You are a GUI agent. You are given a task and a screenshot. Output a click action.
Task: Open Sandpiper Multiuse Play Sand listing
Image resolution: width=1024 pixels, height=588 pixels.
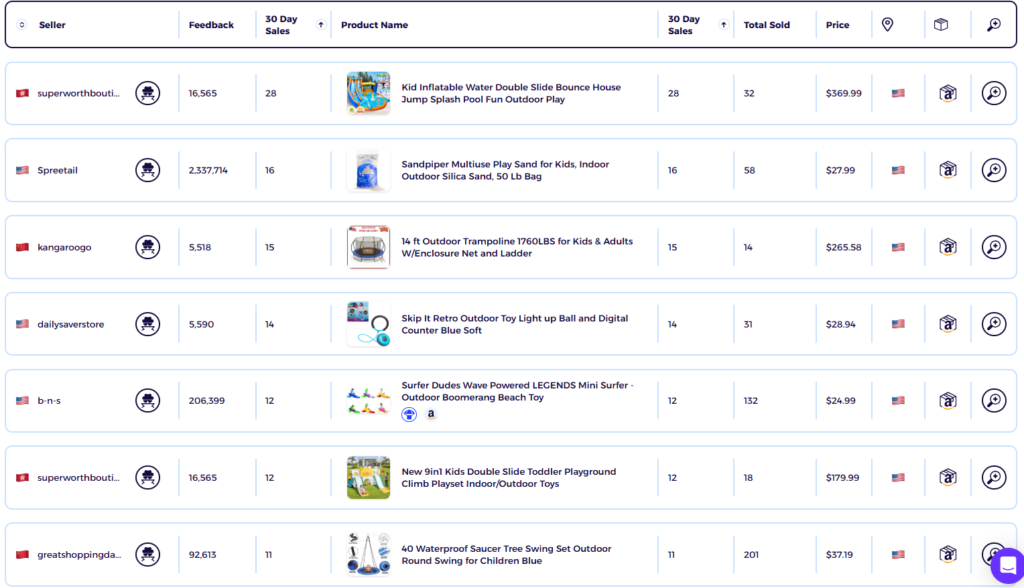[505, 171]
